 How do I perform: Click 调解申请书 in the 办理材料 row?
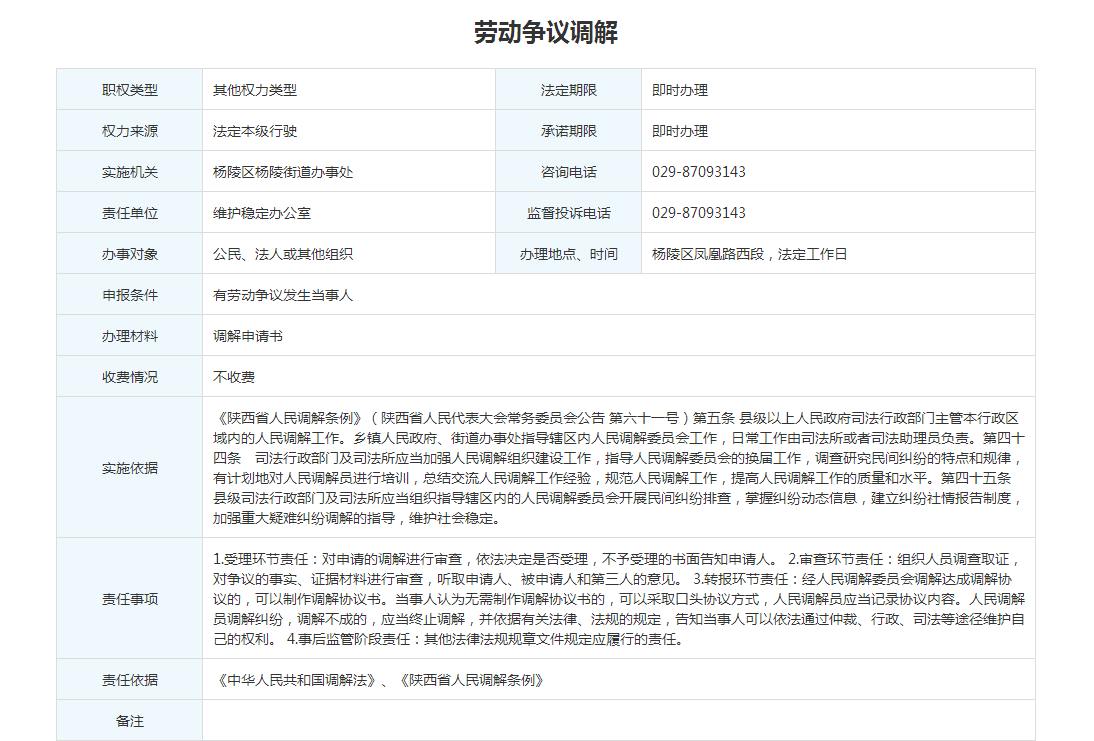coord(248,336)
